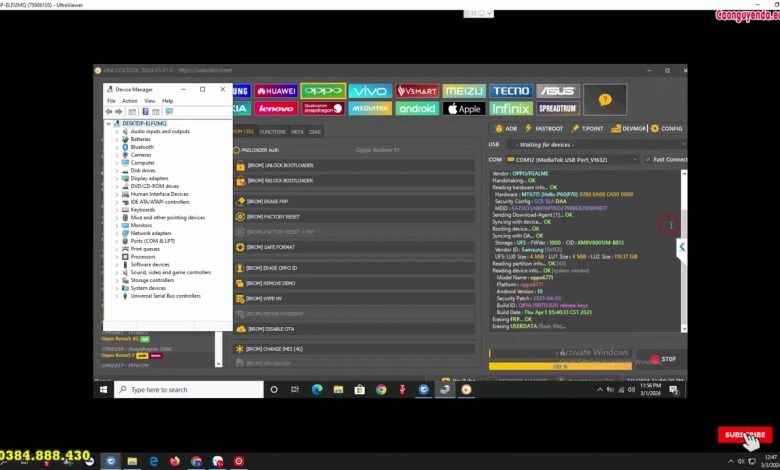Open DEVMGR from the UnlockTool toolbar

(x=628, y=128)
